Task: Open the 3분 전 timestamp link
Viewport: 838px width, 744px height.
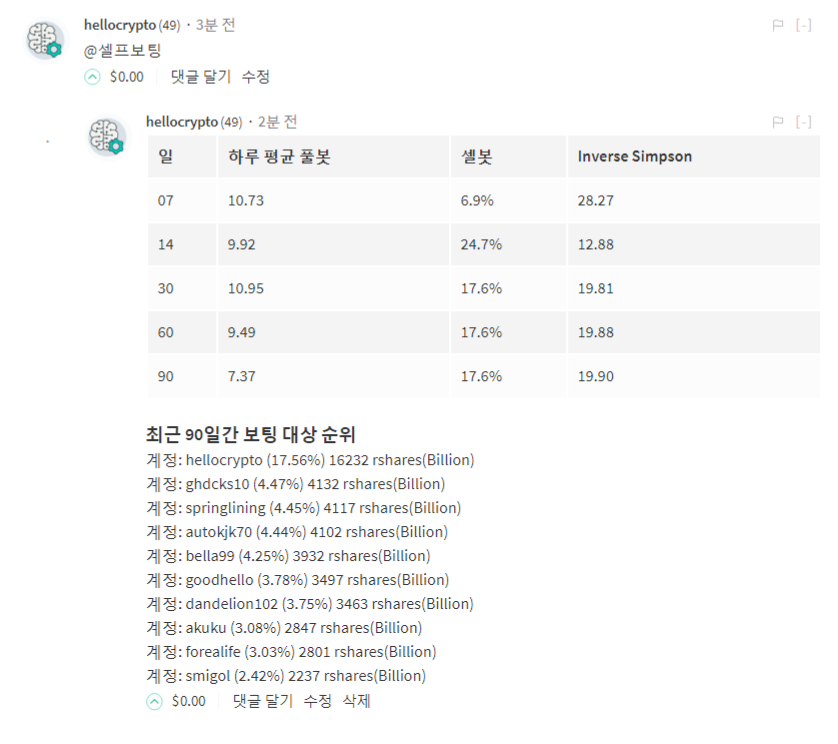Action: (215, 25)
